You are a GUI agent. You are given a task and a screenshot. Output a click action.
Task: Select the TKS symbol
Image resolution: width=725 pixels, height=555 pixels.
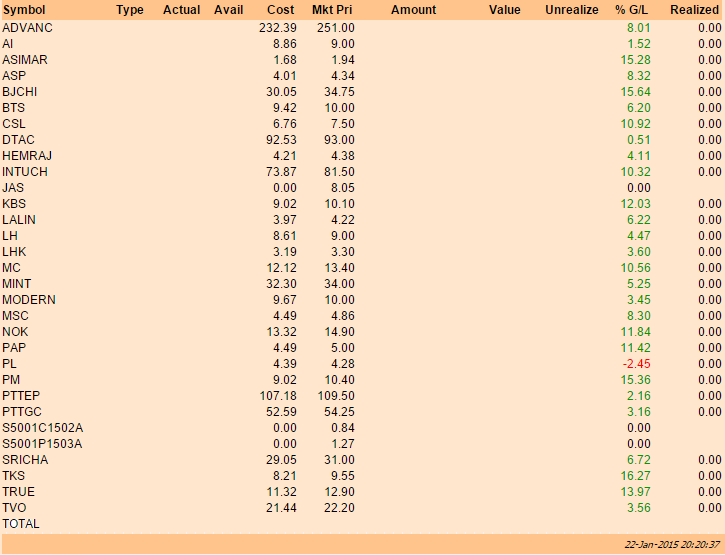click(13, 476)
